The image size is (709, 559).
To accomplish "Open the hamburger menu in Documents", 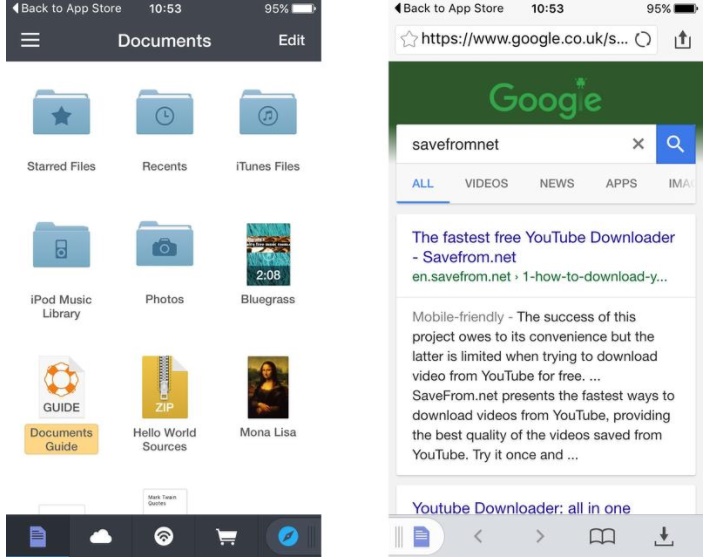I will click(x=30, y=40).
